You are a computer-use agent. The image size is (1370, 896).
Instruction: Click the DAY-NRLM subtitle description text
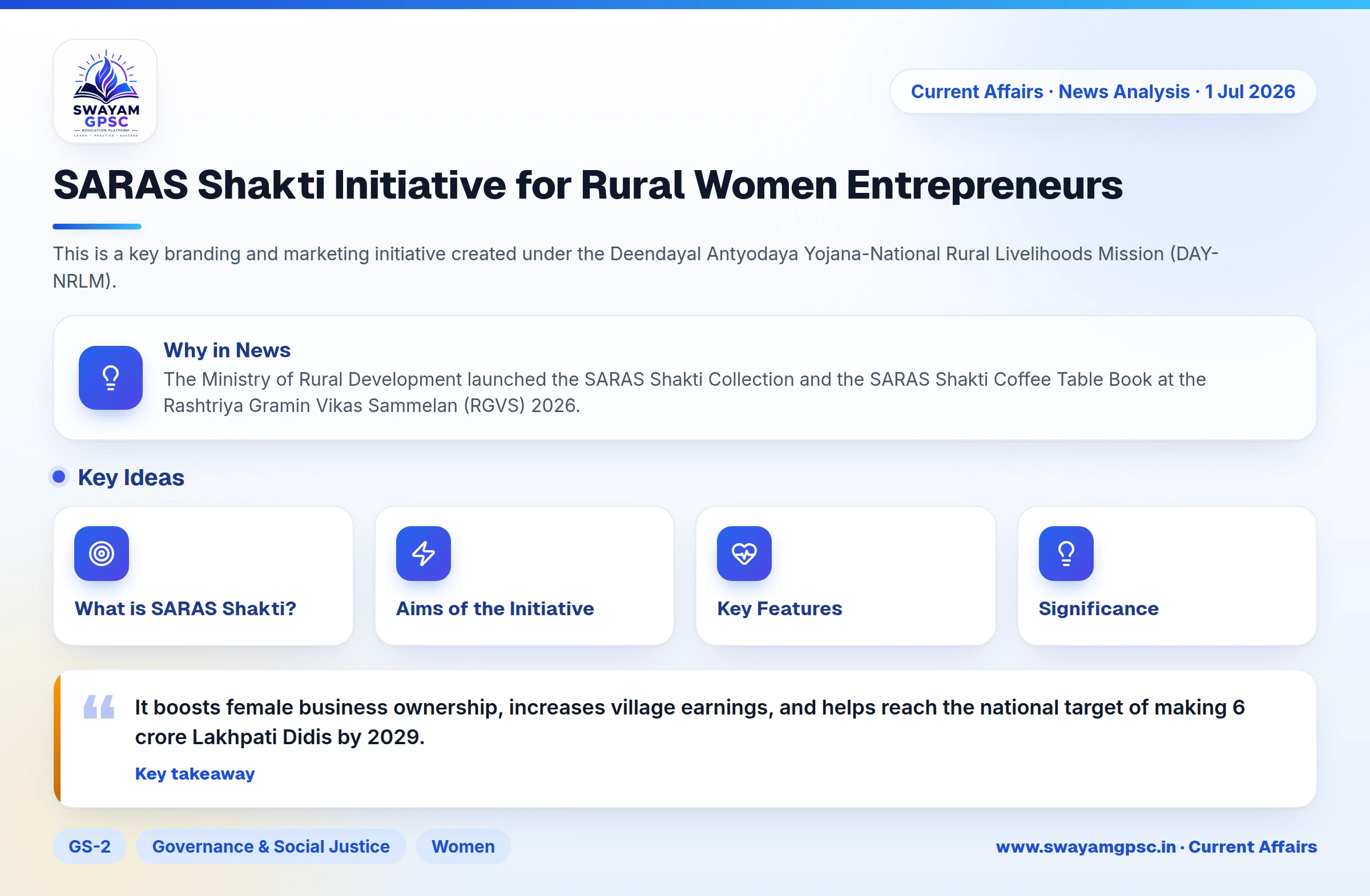click(x=635, y=267)
